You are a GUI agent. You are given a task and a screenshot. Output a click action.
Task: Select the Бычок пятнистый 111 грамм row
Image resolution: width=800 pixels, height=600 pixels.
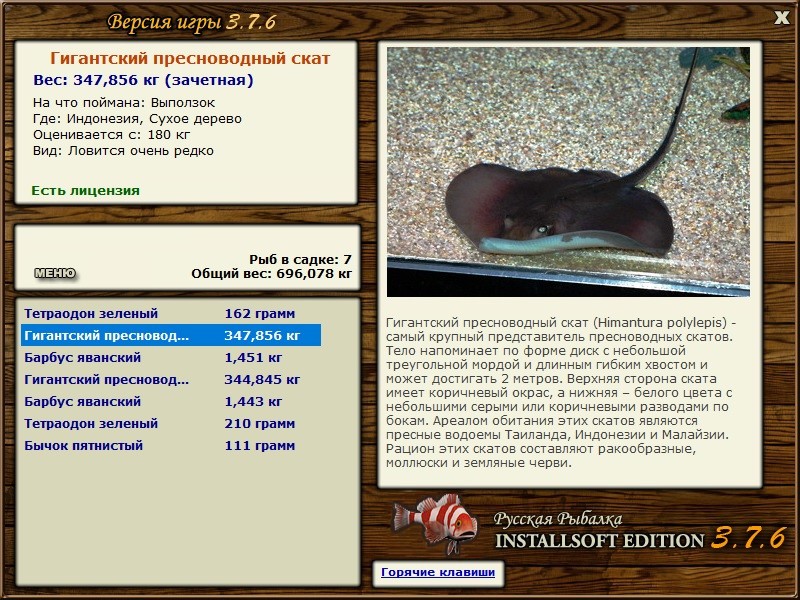(x=171, y=445)
